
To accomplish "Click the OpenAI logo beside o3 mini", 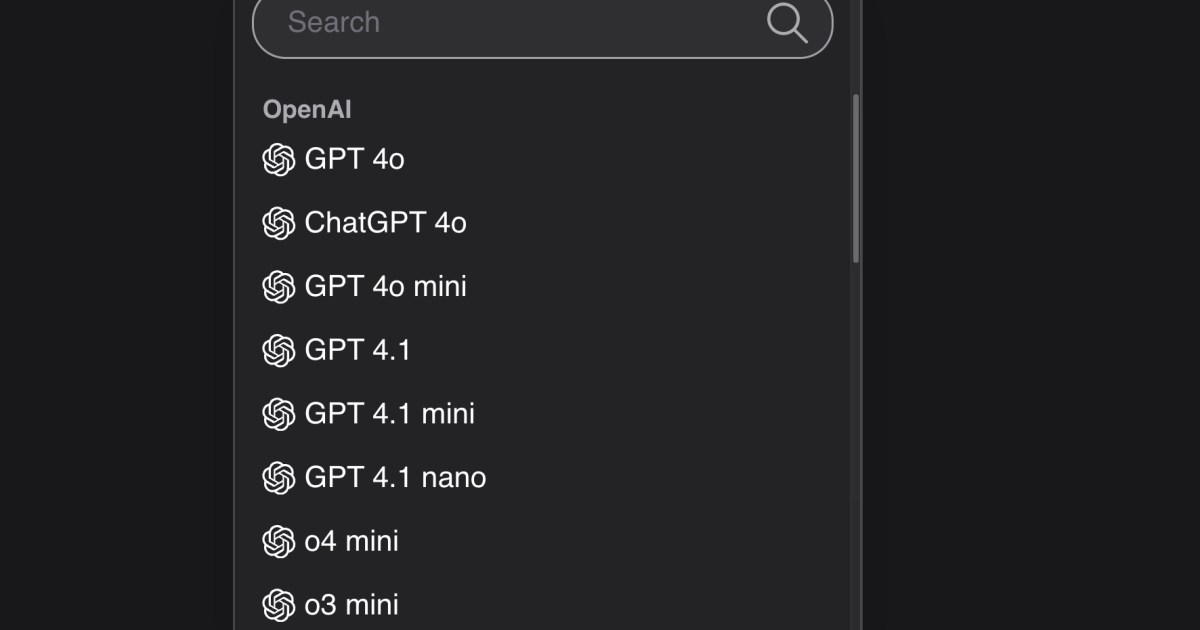I will click(278, 605).
